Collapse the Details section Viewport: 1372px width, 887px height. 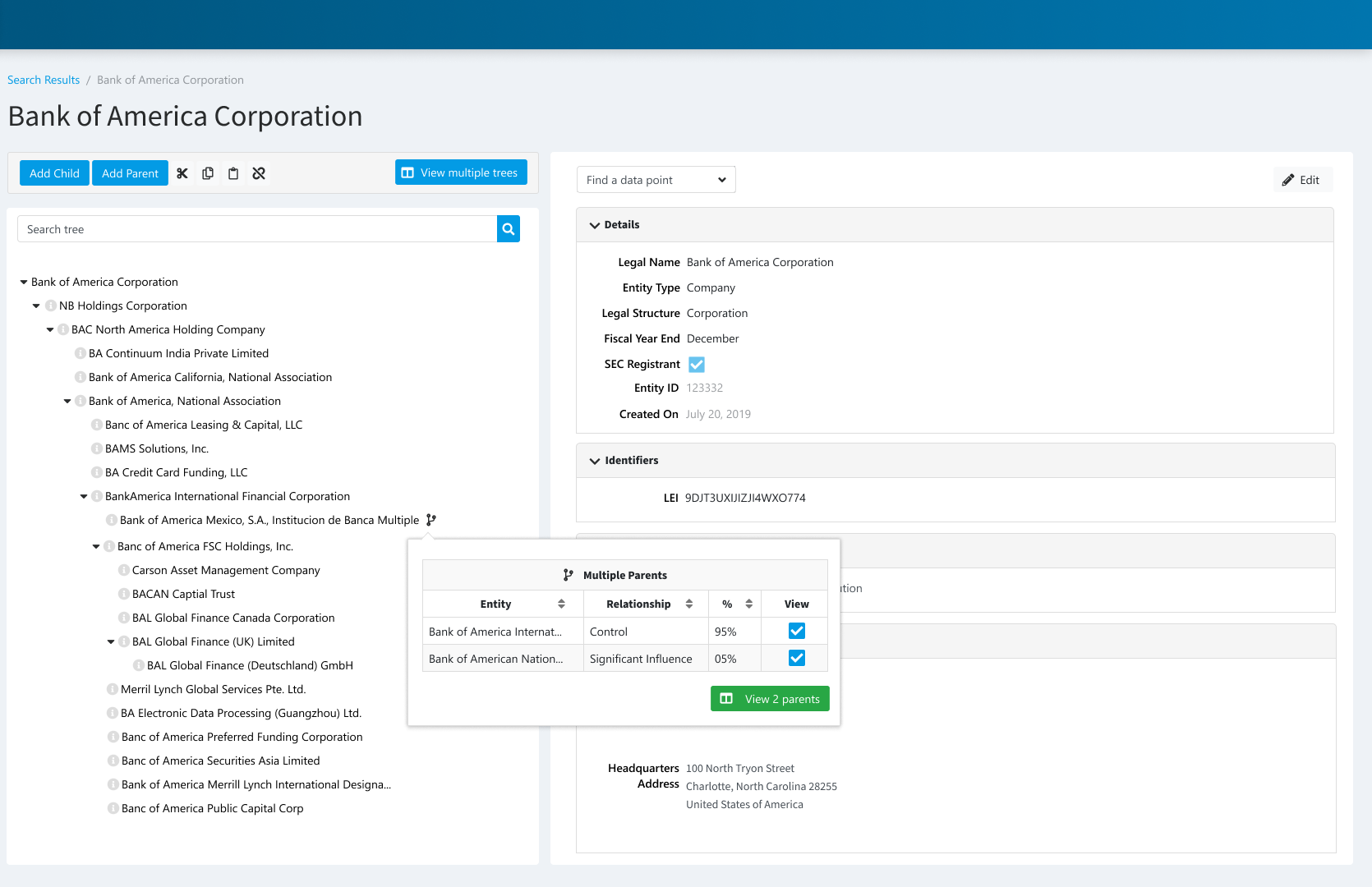(594, 224)
